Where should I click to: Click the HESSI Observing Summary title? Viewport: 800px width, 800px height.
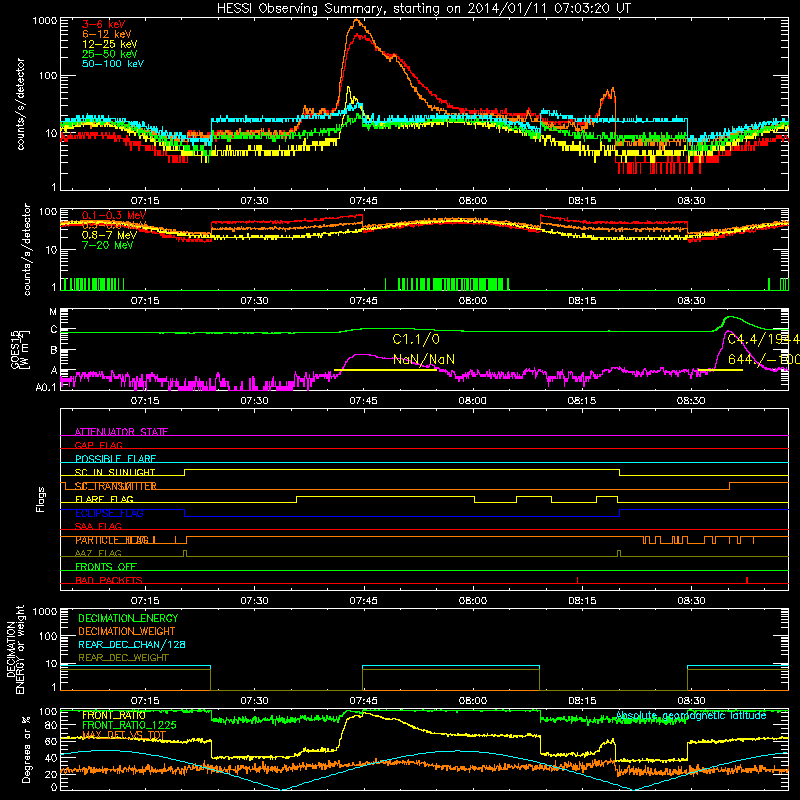pos(423,8)
